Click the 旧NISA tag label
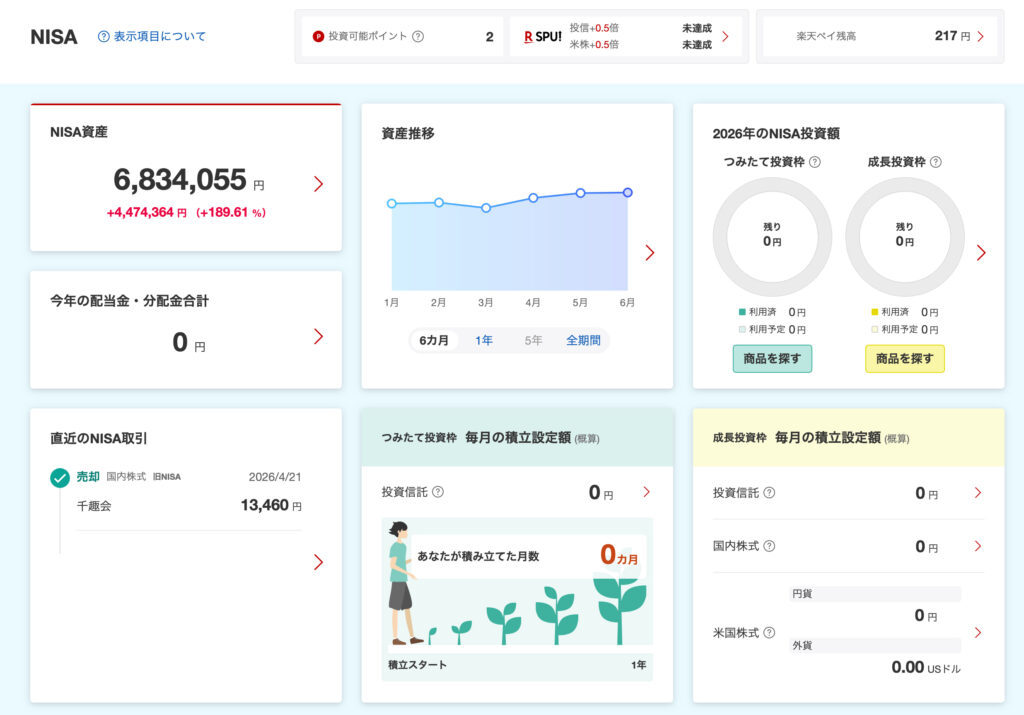 tap(167, 477)
